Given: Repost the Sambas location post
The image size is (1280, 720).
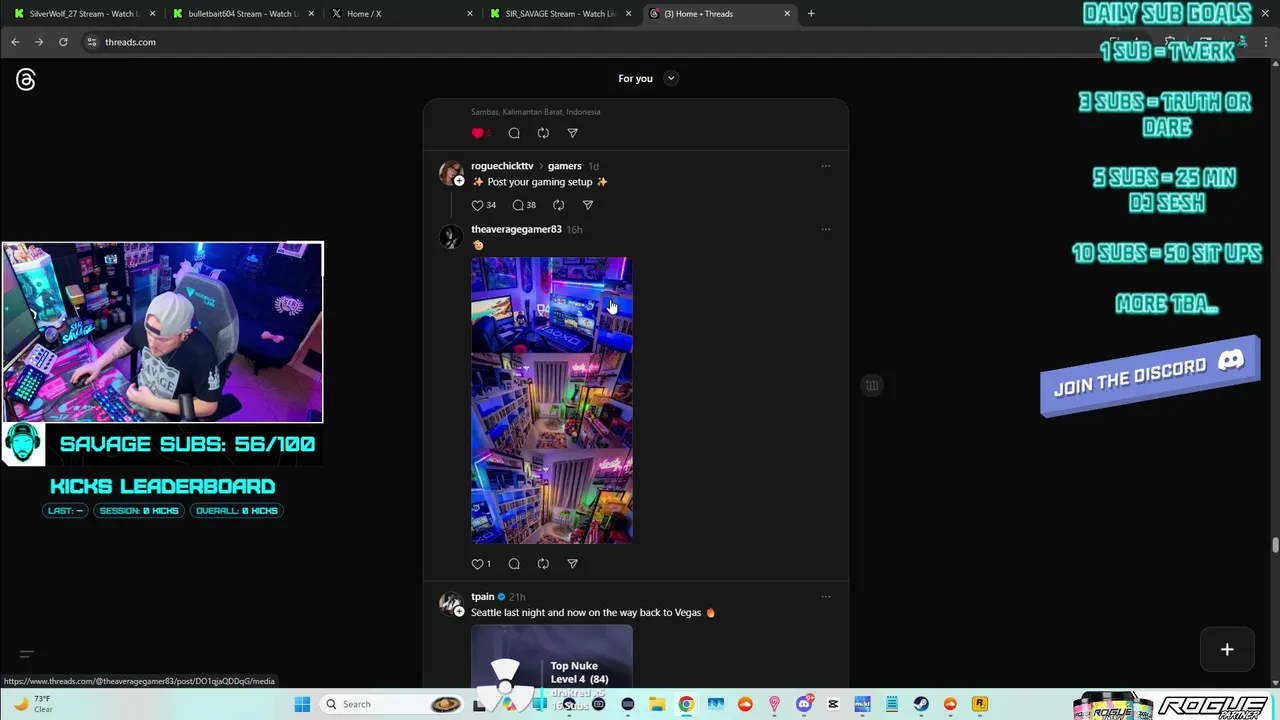Looking at the screenshot, I should pyautogui.click(x=543, y=133).
